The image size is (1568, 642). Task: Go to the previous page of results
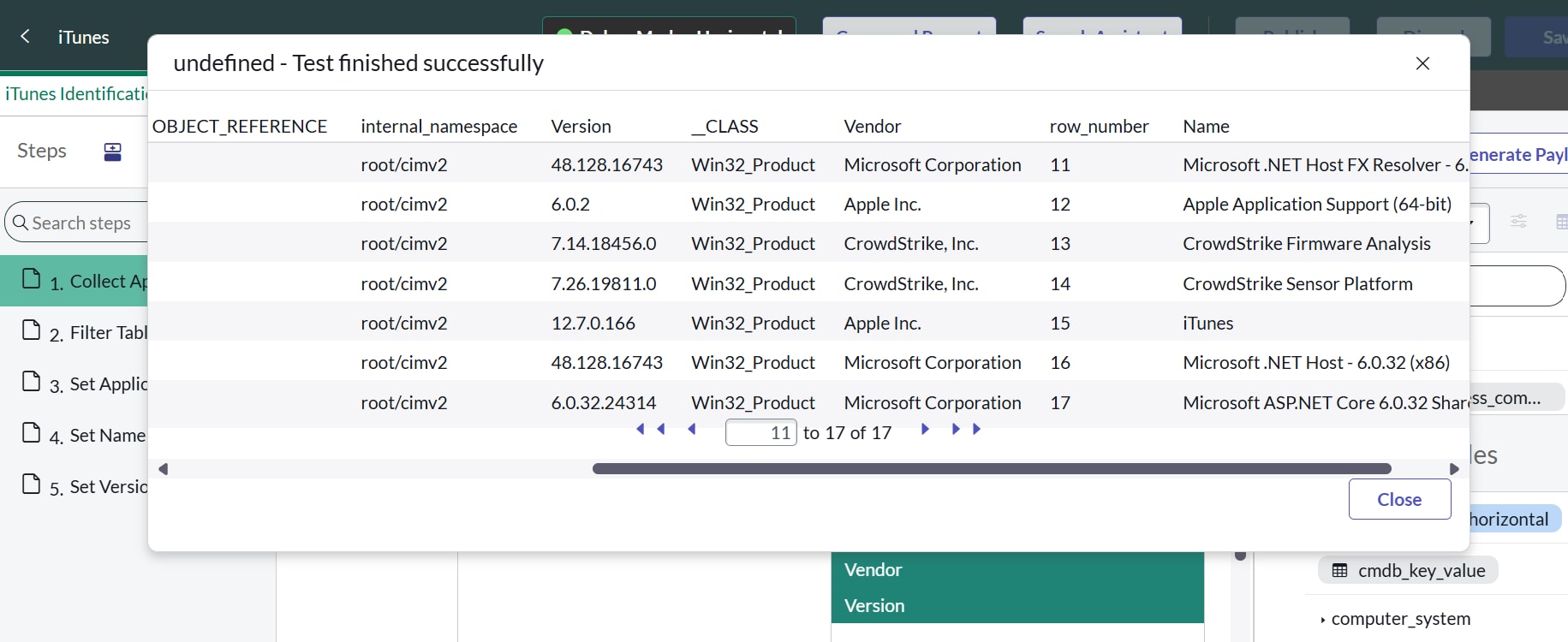coord(692,429)
